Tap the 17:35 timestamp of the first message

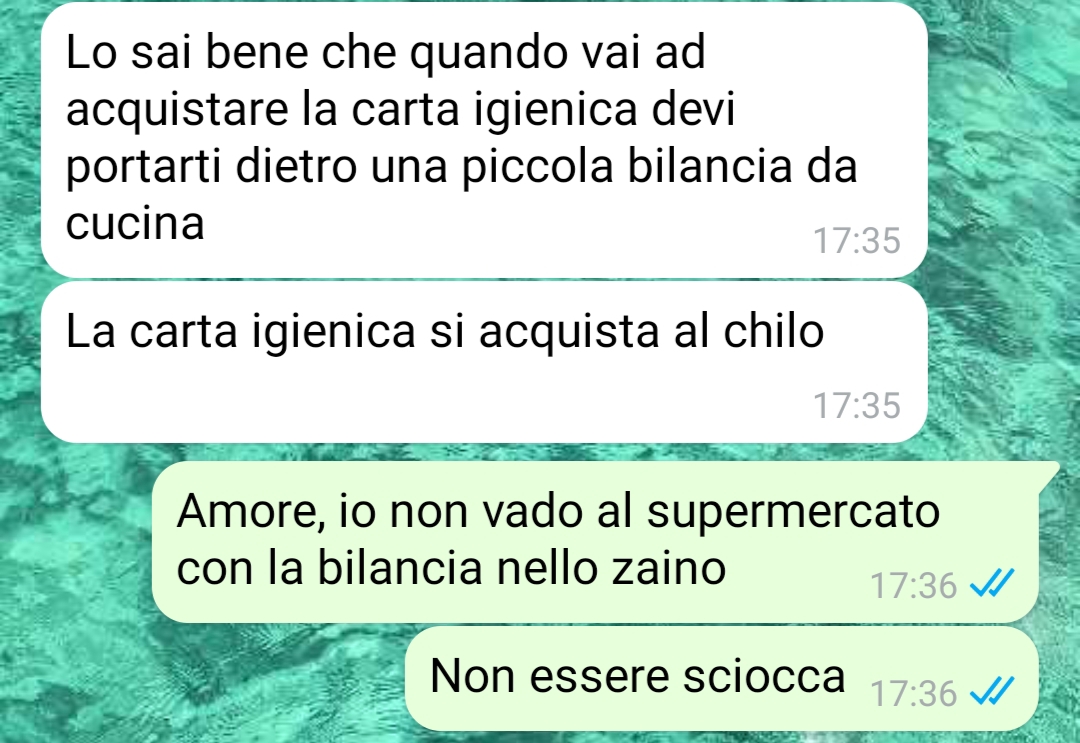[857, 240]
